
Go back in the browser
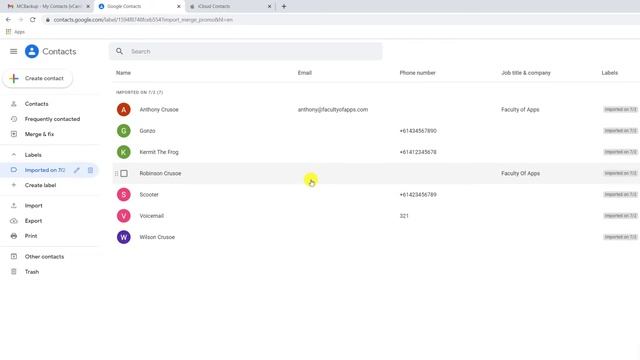(x=8, y=20)
